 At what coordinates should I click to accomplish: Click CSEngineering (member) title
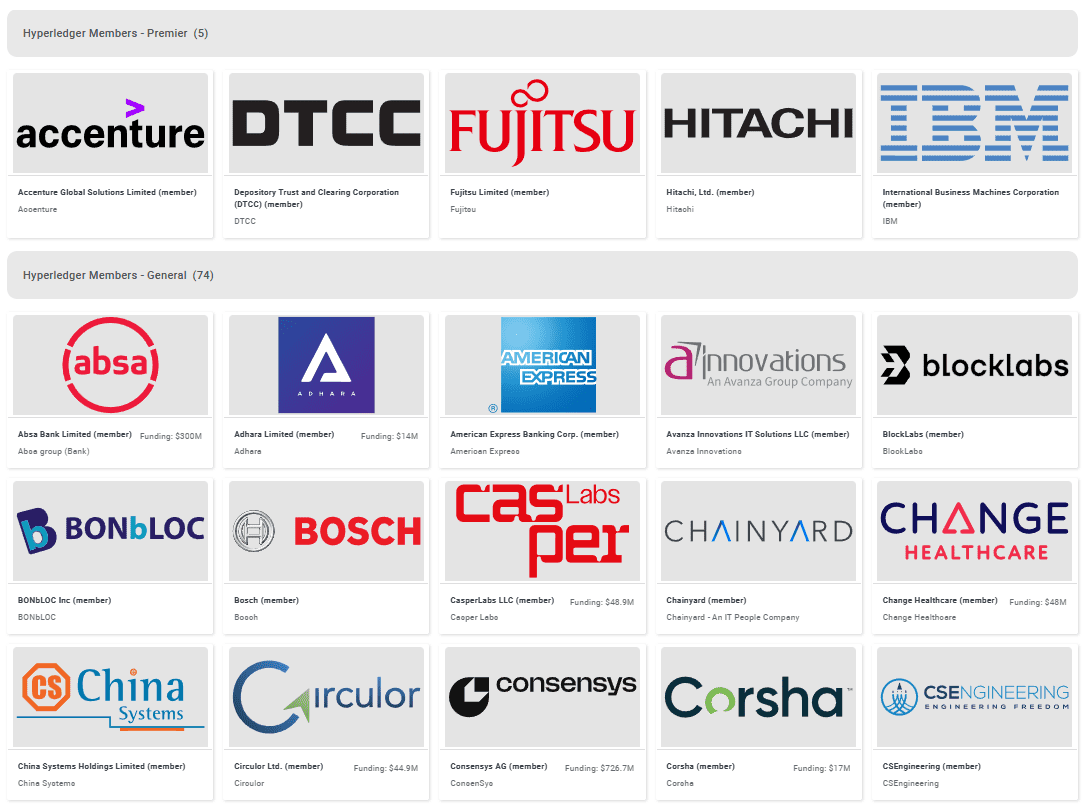click(932, 766)
